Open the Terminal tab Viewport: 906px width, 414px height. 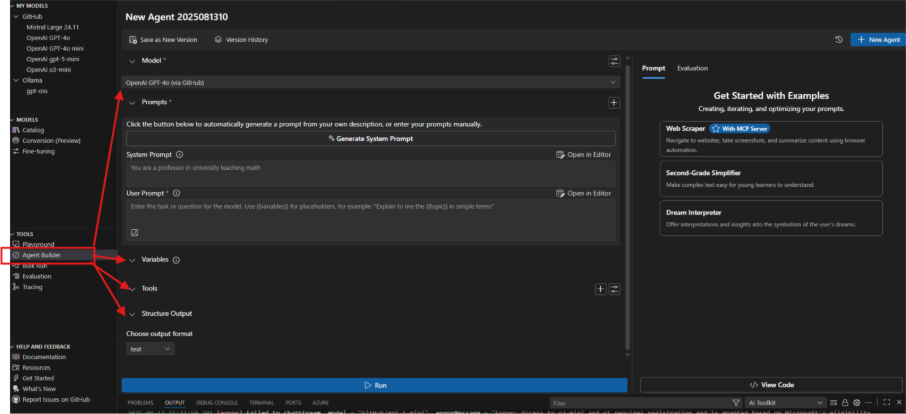click(261, 402)
